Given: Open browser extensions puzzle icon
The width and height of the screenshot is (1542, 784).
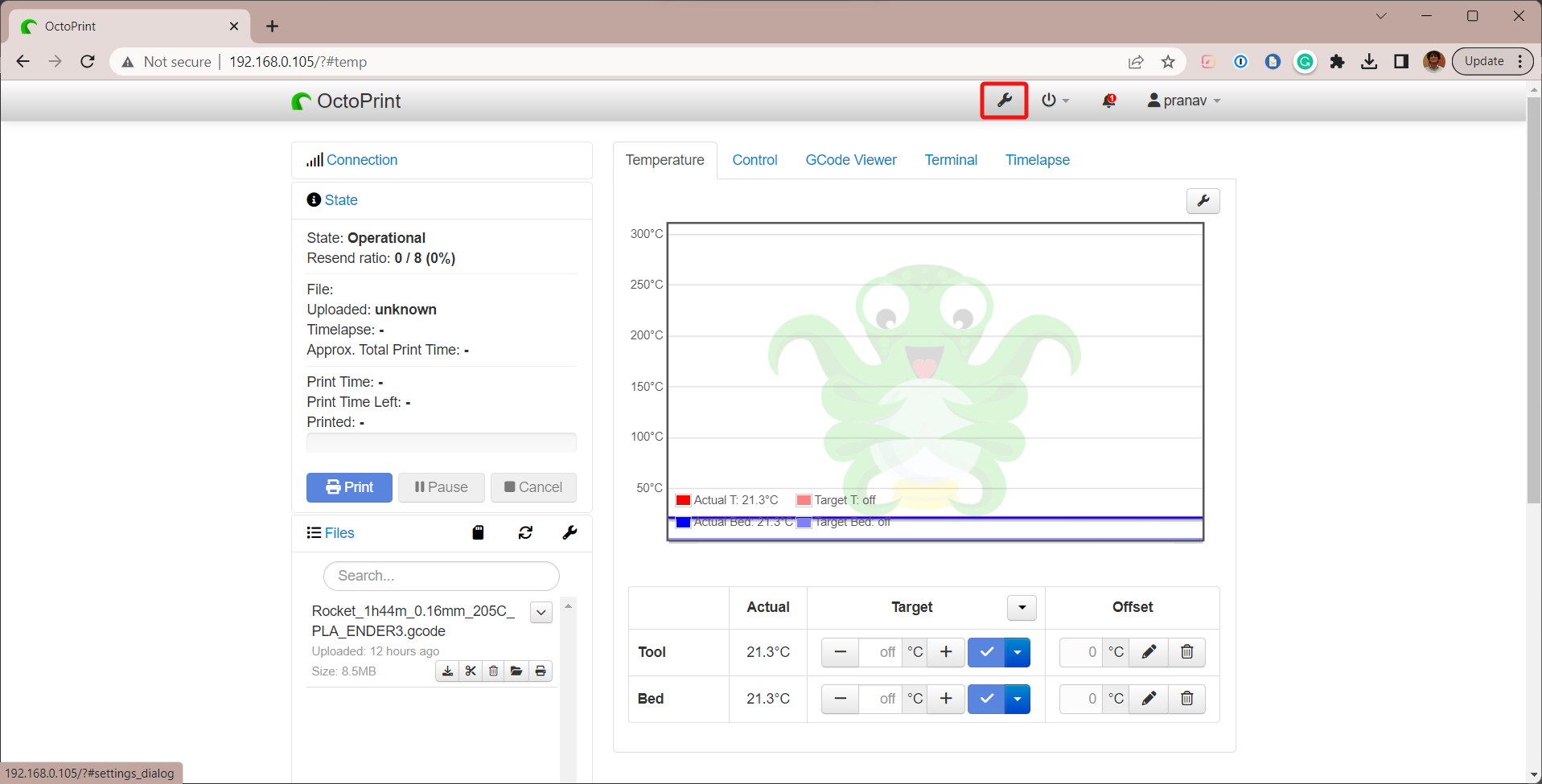Looking at the screenshot, I should [x=1337, y=61].
